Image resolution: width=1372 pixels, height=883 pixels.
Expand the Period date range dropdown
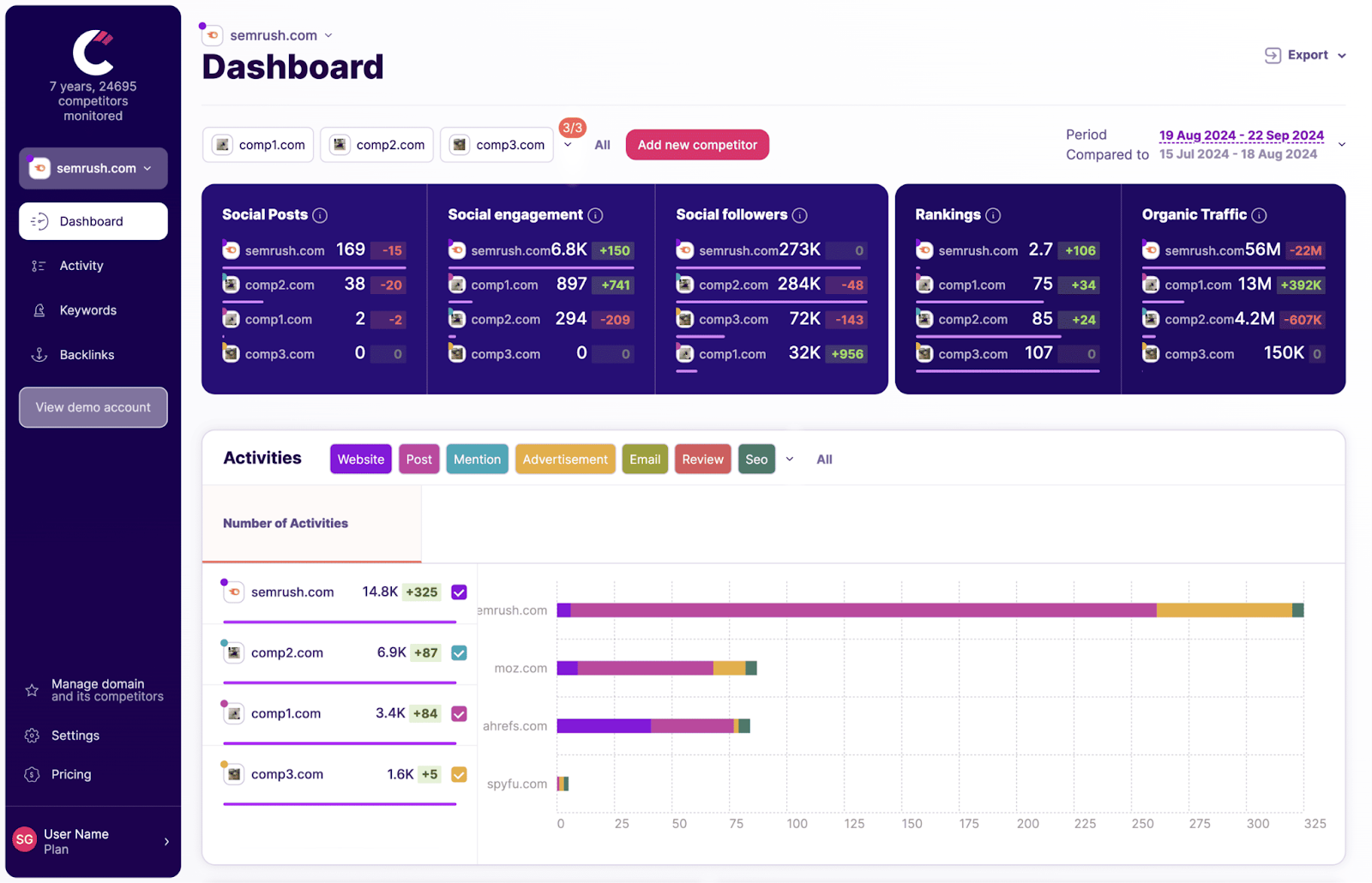pos(1341,144)
